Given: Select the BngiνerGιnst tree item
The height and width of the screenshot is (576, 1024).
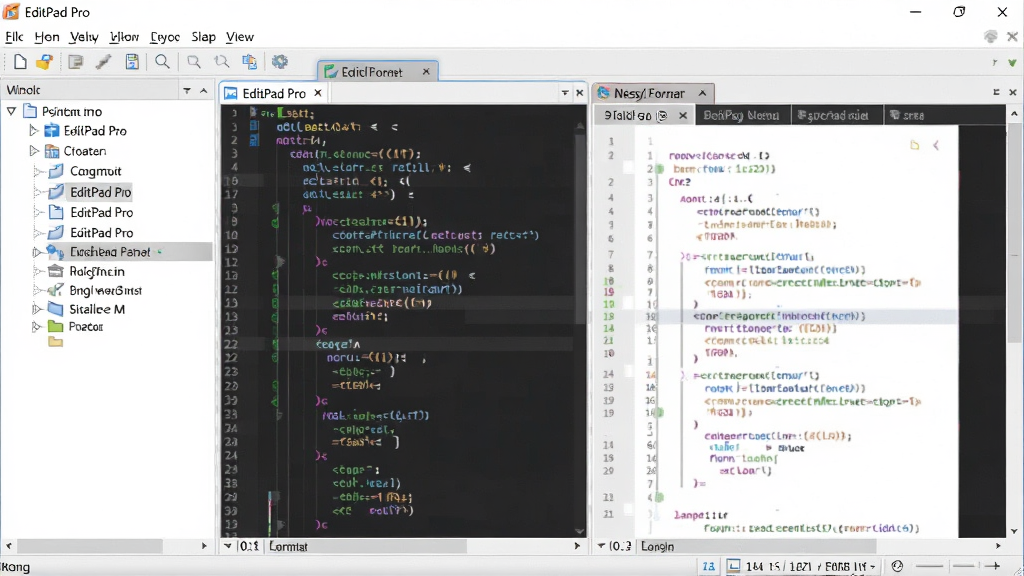Looking at the screenshot, I should coord(105,290).
